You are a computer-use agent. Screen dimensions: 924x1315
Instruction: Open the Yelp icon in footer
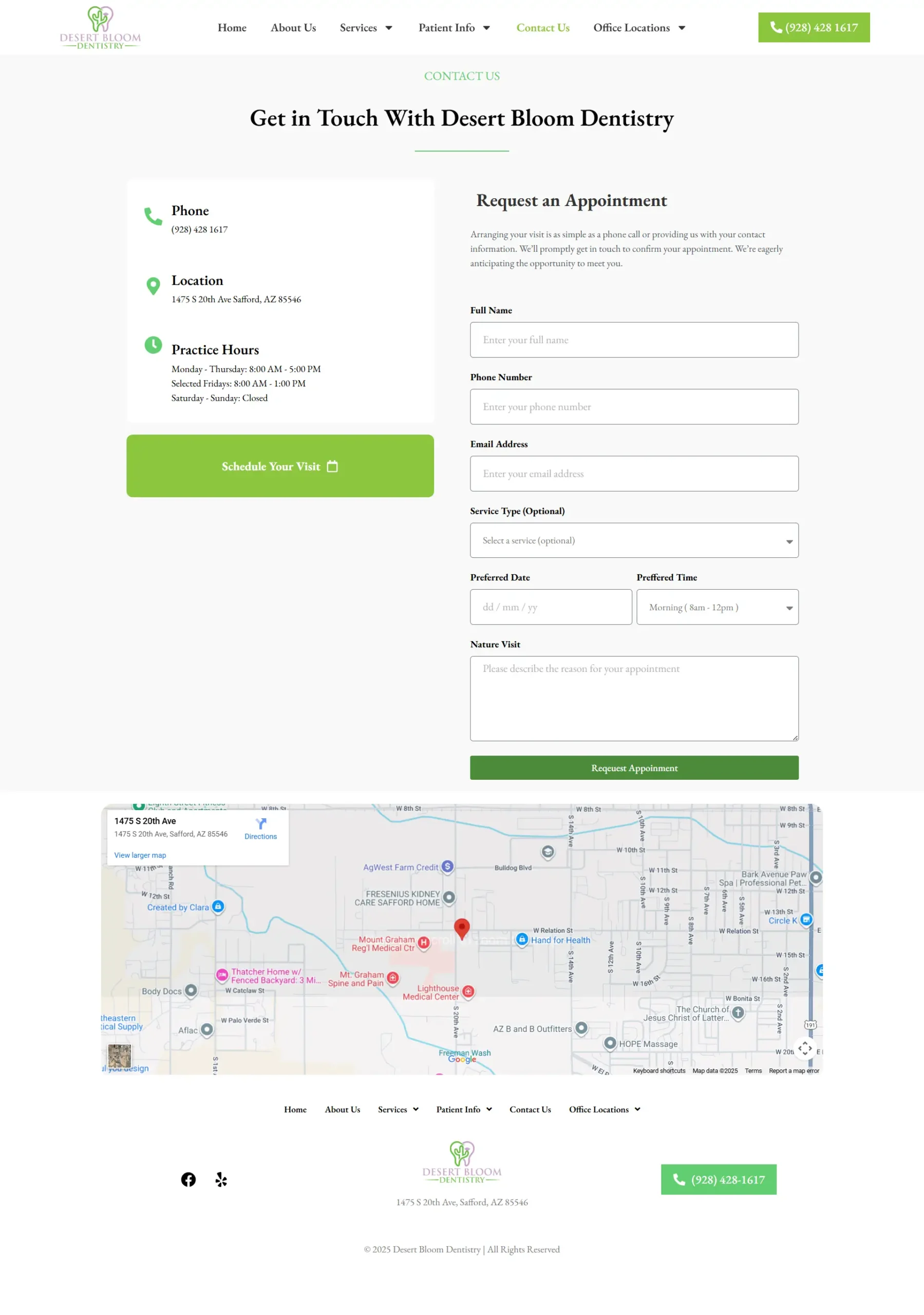pos(221,1179)
